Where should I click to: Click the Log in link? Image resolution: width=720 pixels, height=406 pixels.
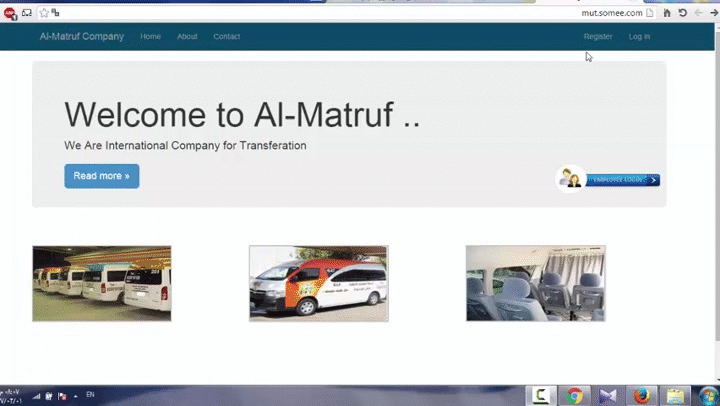[639, 37]
